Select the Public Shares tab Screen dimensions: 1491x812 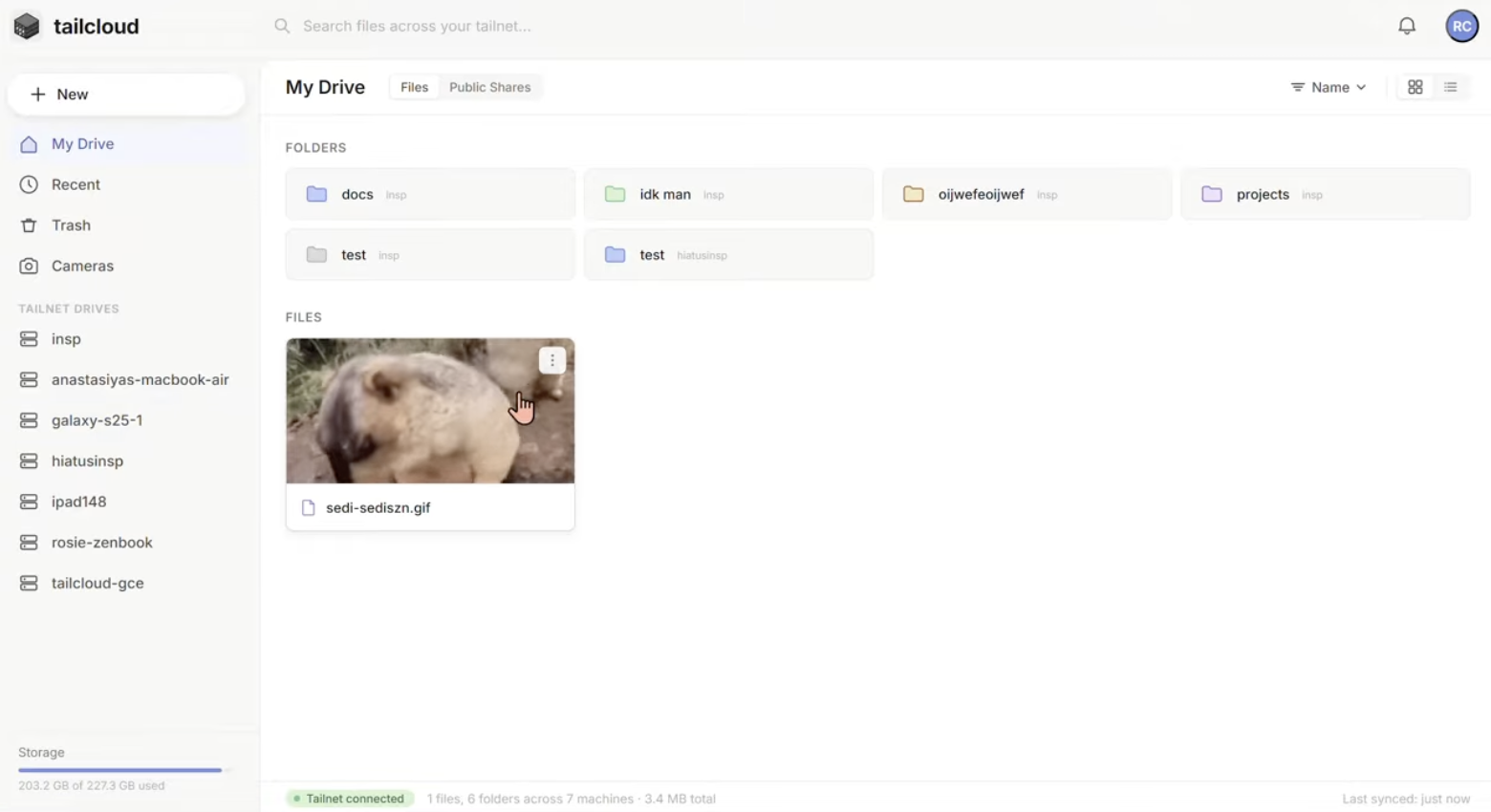489,87
